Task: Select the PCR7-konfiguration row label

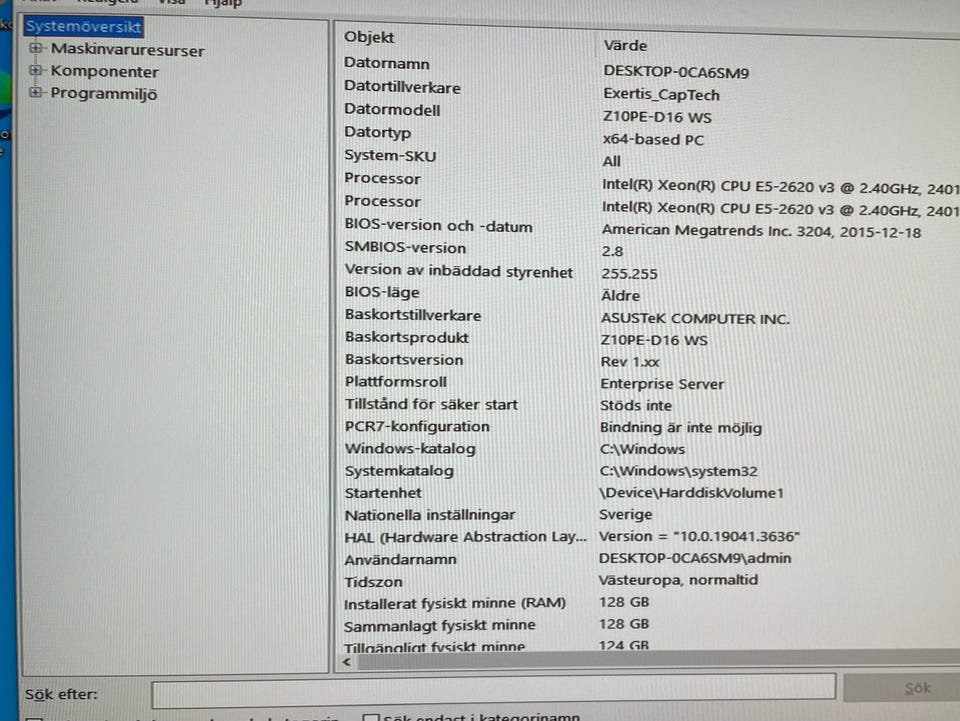Action: coord(417,426)
